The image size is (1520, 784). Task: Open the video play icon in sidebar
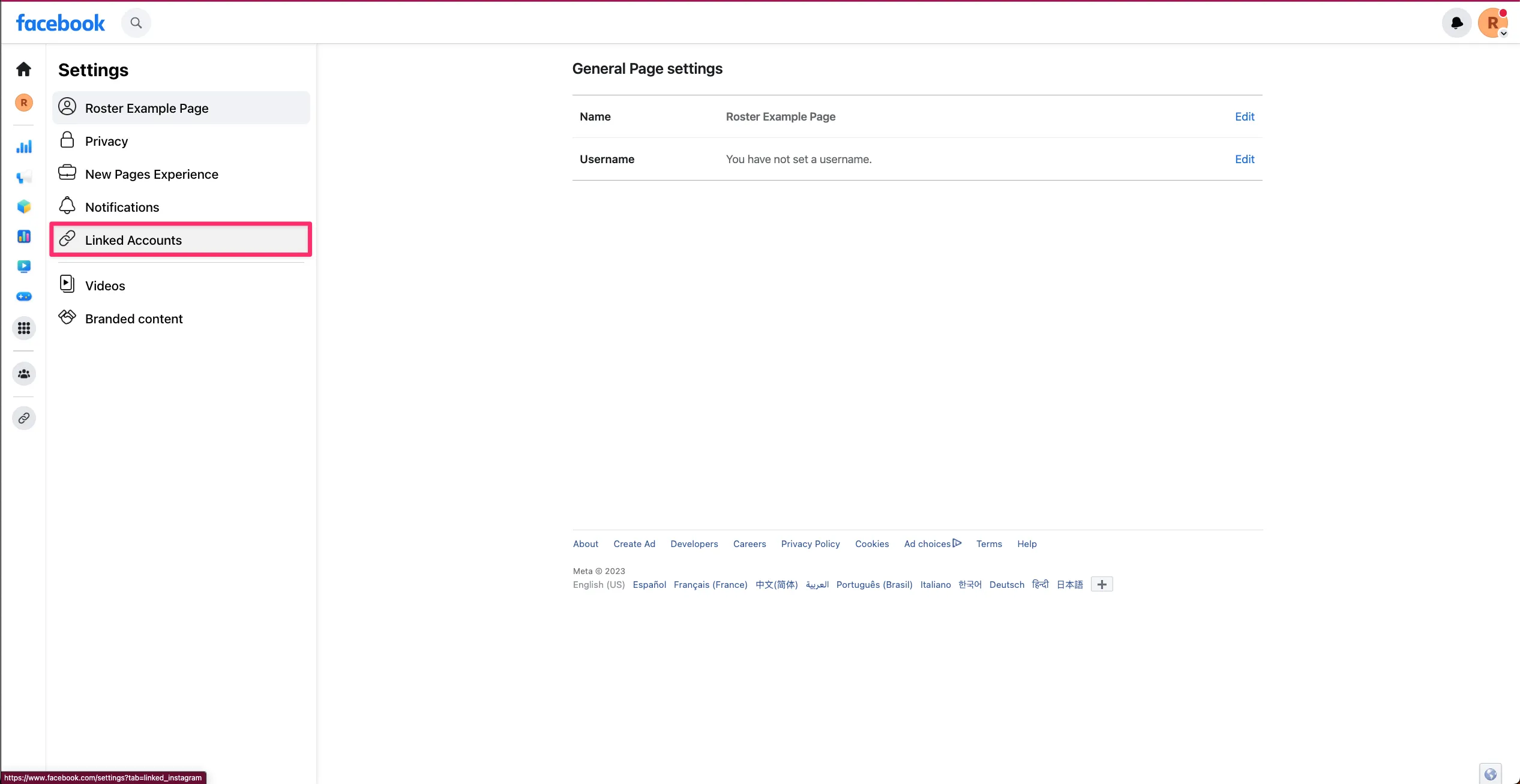pyautogui.click(x=24, y=266)
